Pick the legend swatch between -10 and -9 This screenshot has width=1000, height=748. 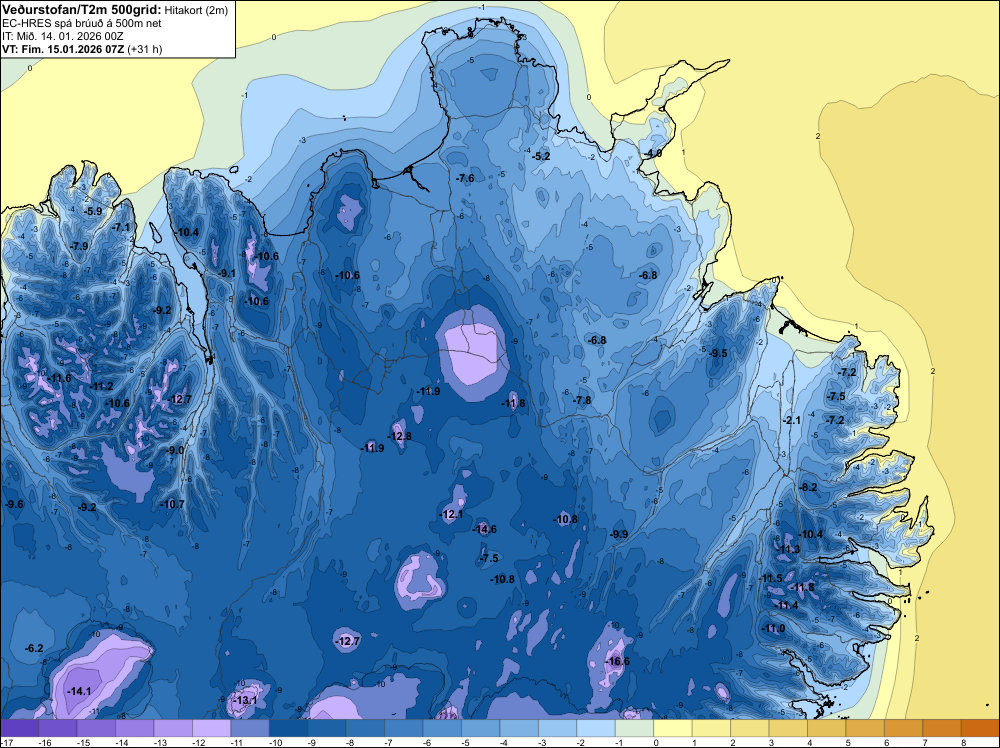[x=288, y=728]
